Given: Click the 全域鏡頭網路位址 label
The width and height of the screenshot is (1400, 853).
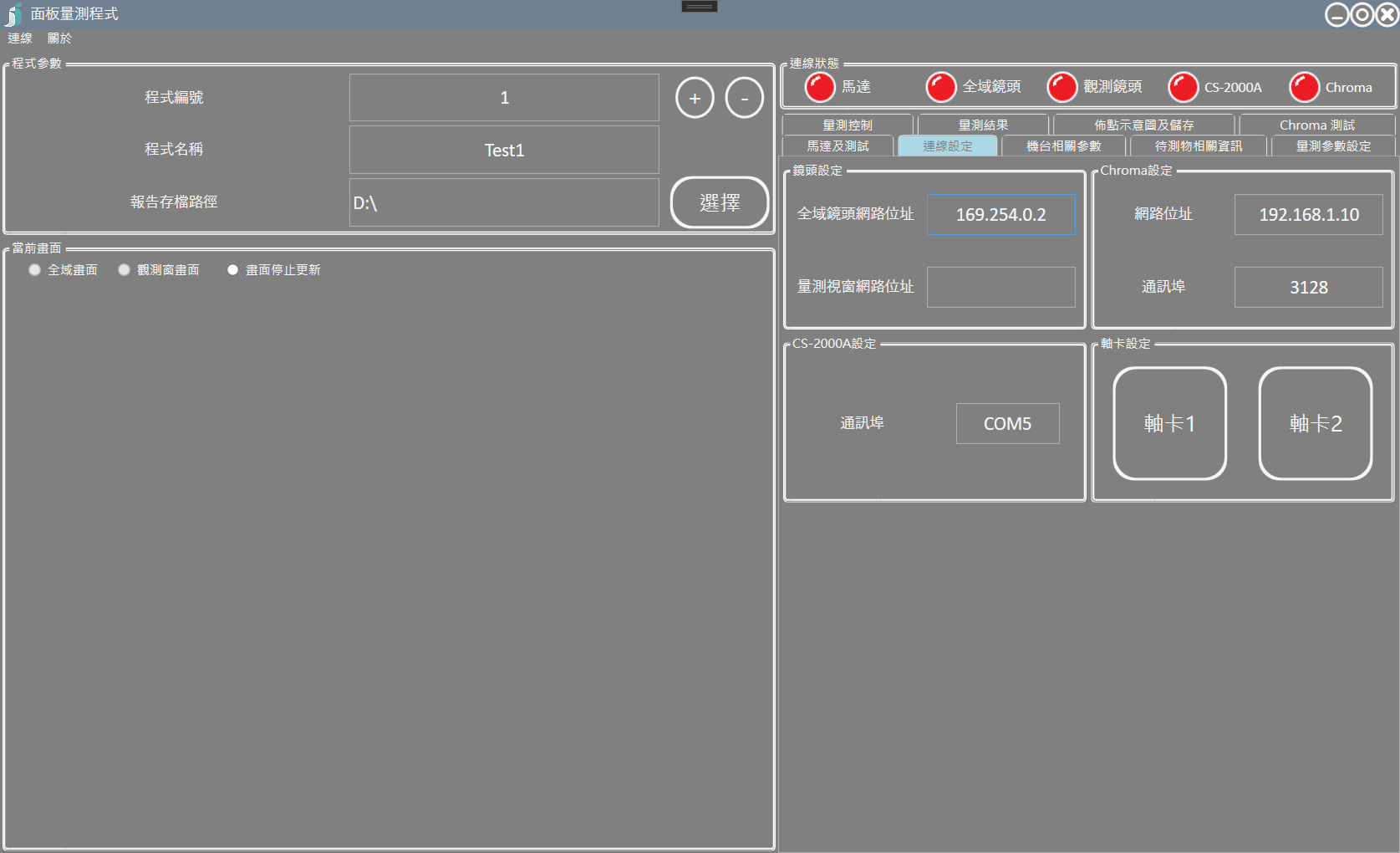Looking at the screenshot, I should click(856, 214).
